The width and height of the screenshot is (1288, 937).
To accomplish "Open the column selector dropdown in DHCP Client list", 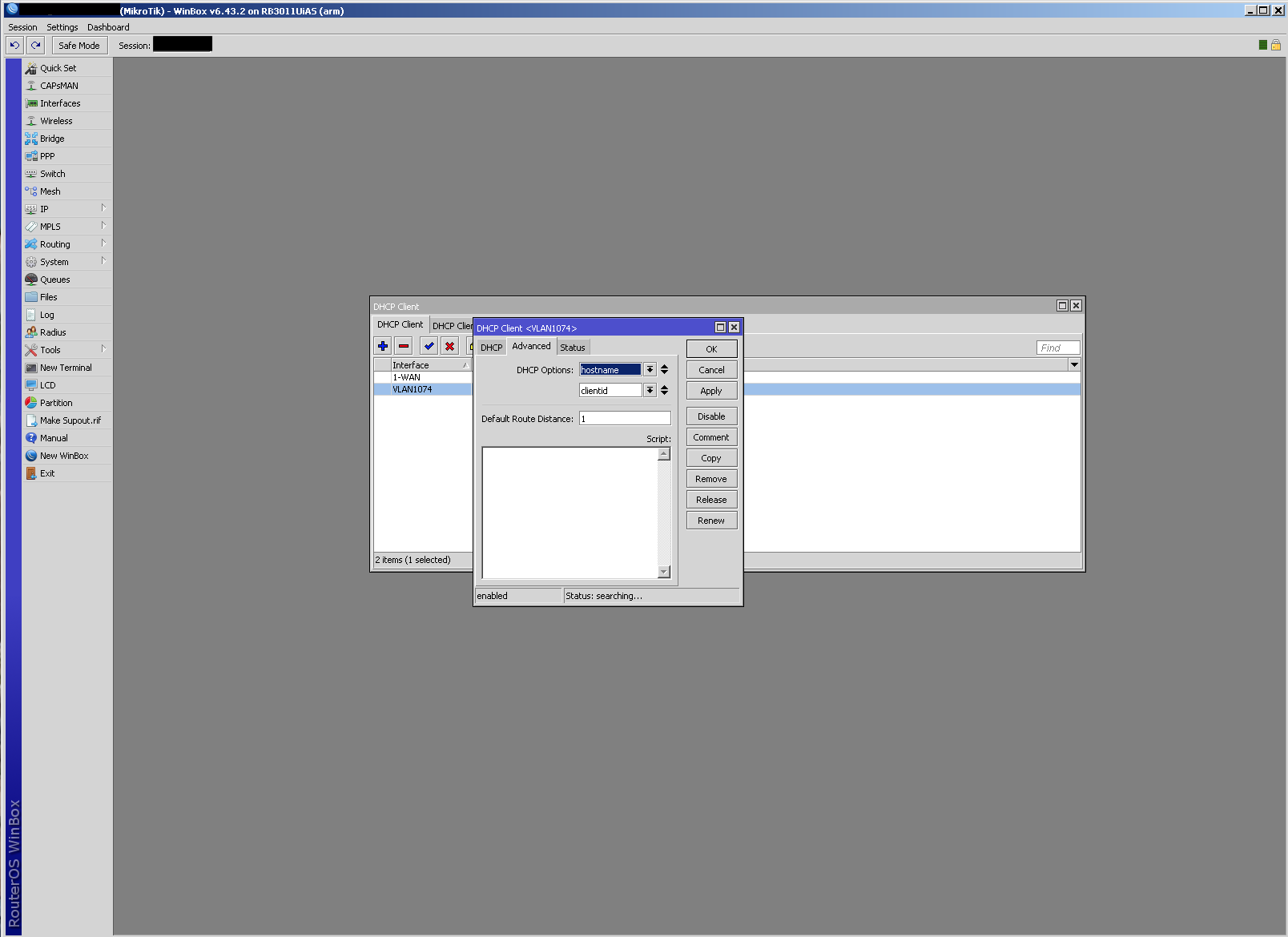I will tap(1074, 364).
